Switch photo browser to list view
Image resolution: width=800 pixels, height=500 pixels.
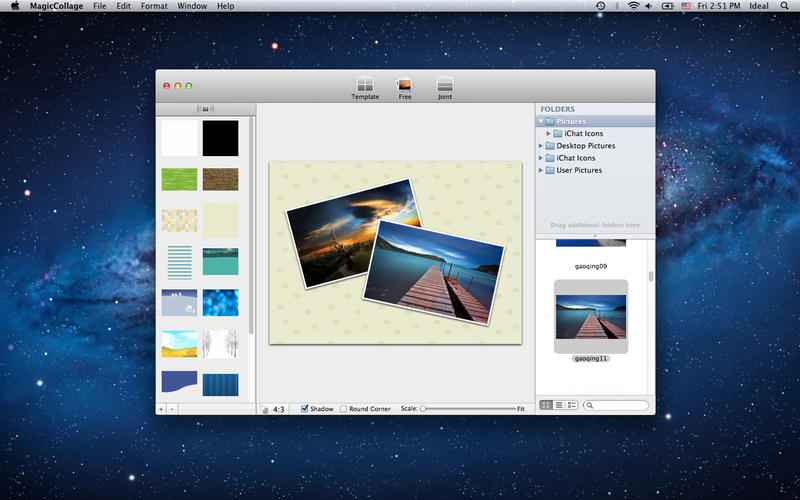[559, 405]
